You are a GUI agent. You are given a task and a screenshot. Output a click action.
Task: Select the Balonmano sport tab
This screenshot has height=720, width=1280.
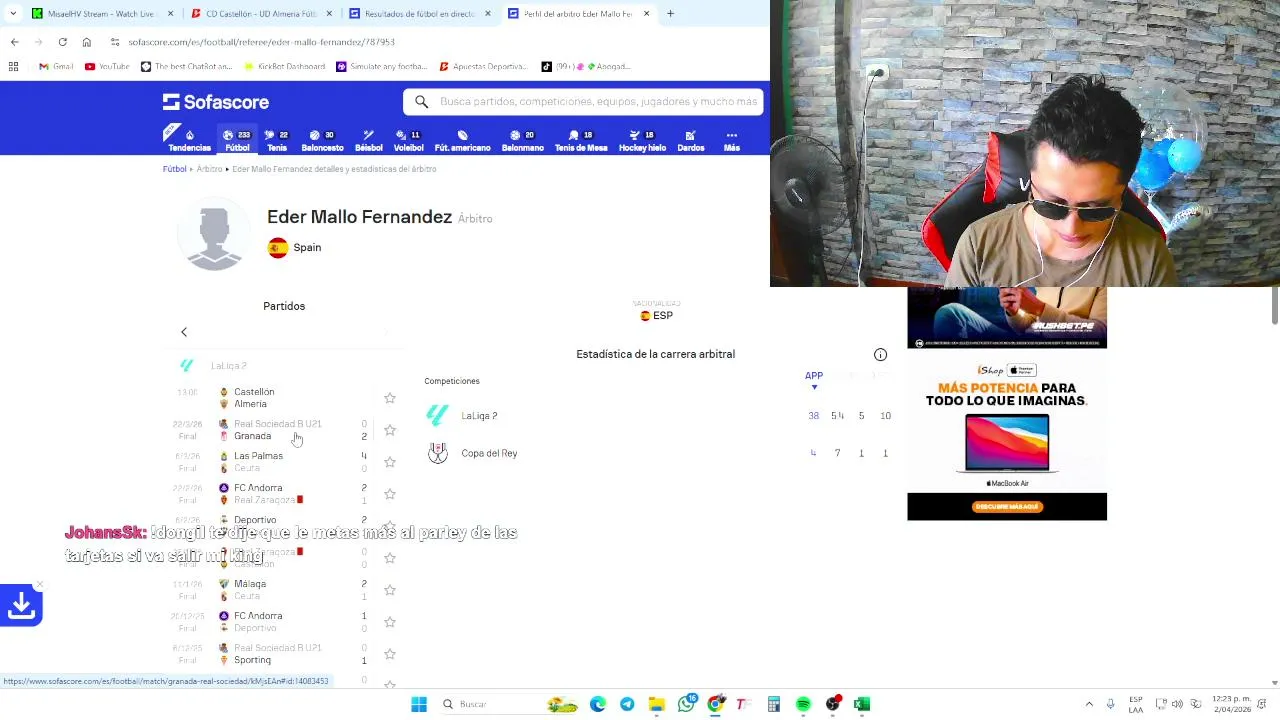[x=522, y=140]
